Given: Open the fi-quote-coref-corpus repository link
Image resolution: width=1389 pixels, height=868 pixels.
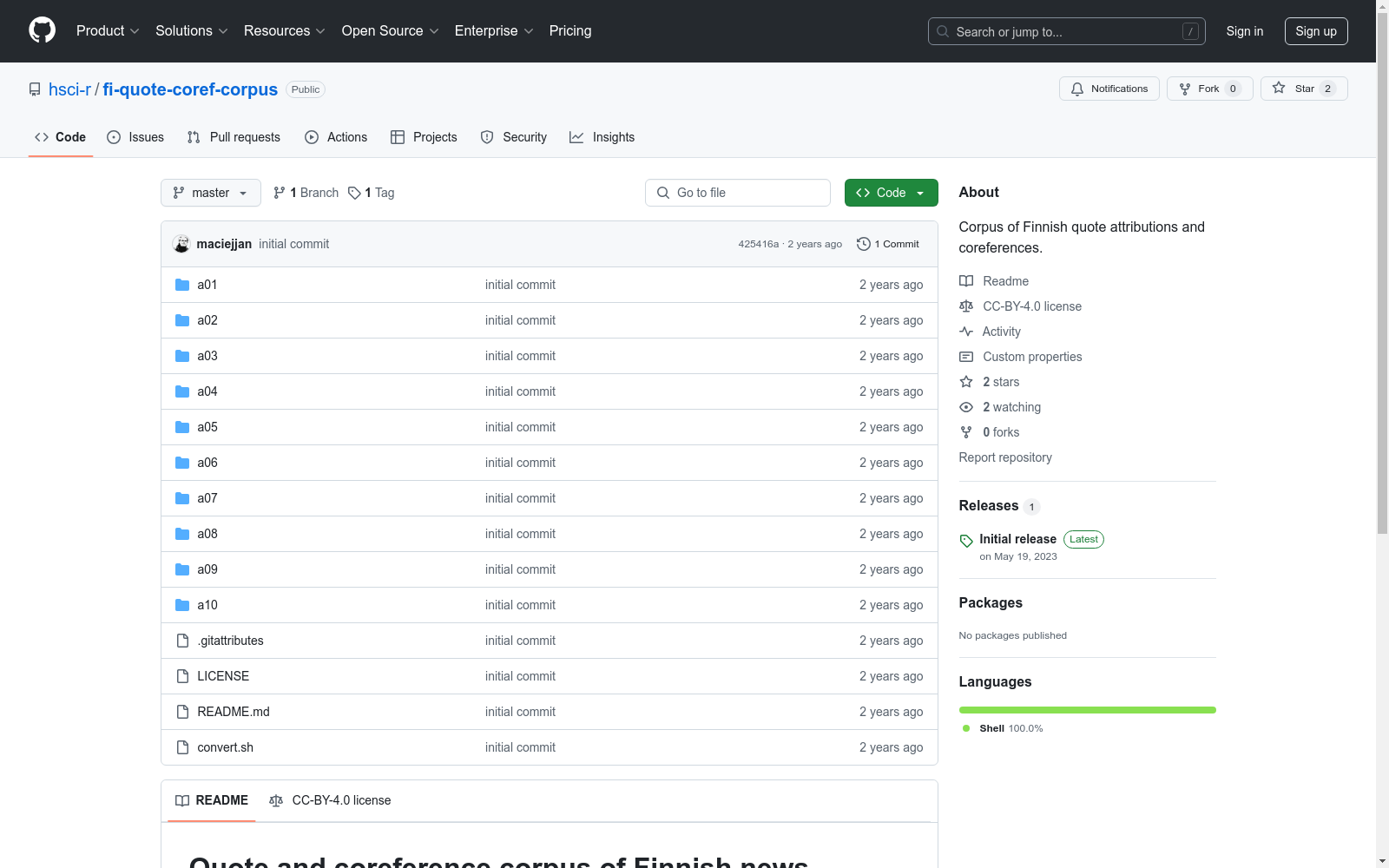Looking at the screenshot, I should [190, 89].
